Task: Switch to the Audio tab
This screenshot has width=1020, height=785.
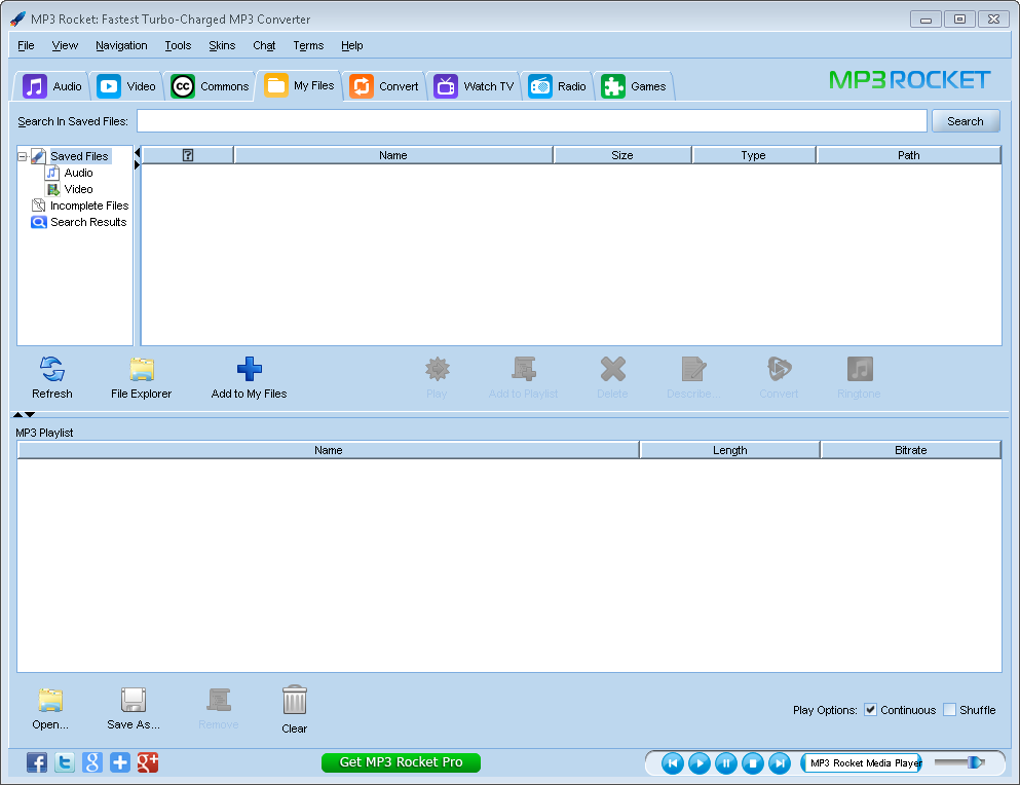Action: click(52, 86)
